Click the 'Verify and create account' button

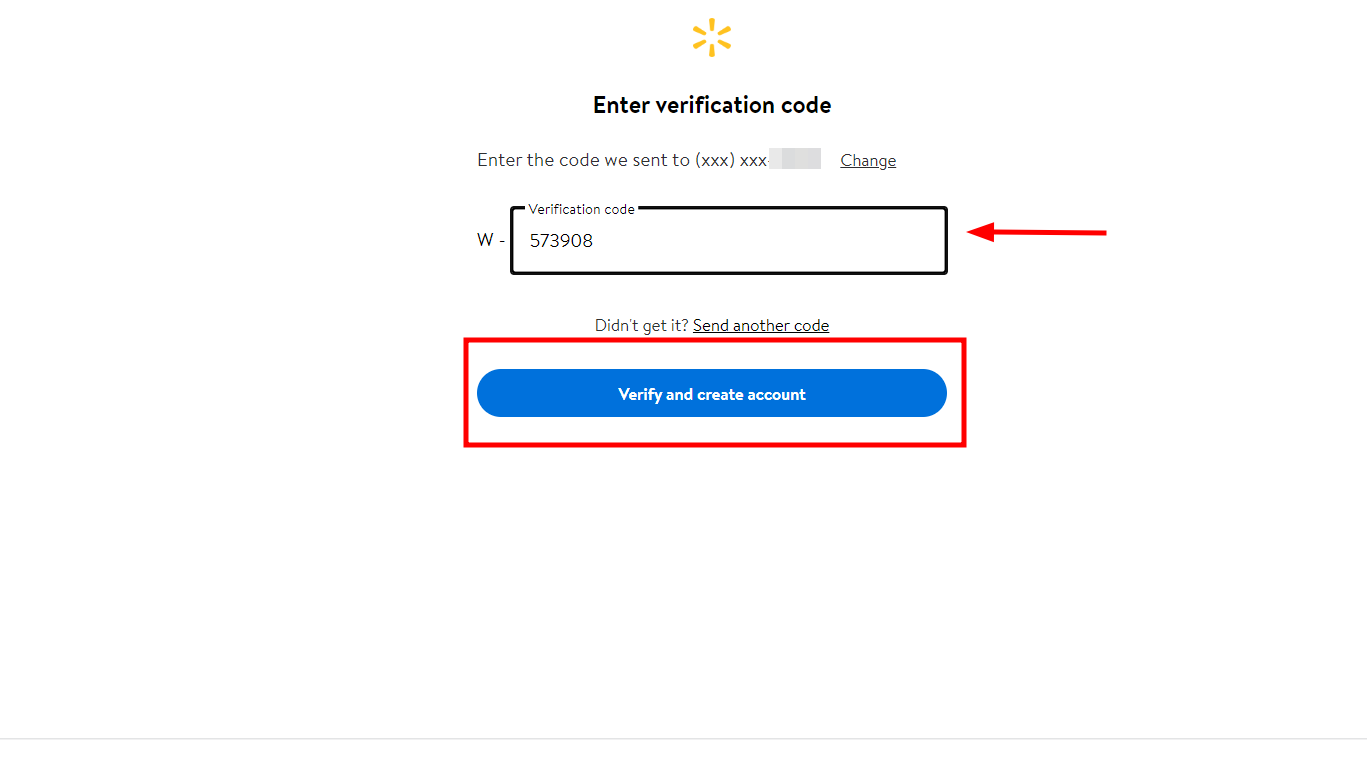[711, 393]
